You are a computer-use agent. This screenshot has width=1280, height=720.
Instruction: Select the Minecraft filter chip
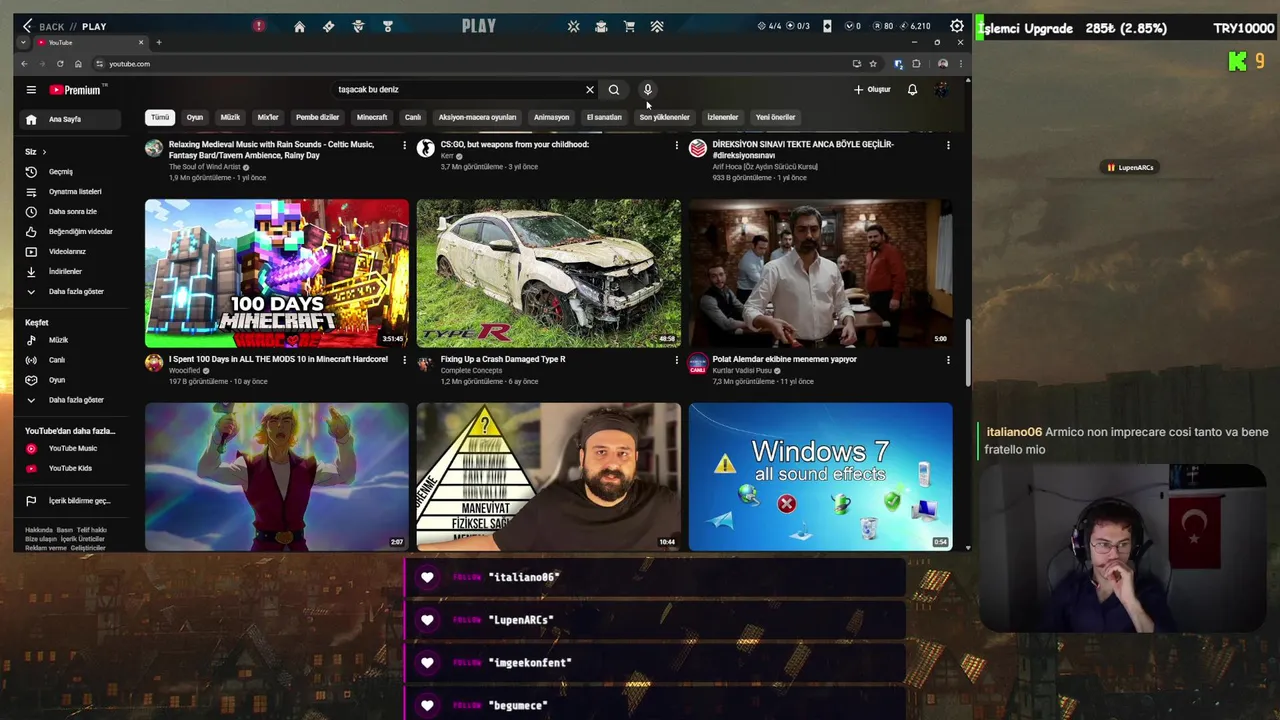pyautogui.click(x=372, y=117)
